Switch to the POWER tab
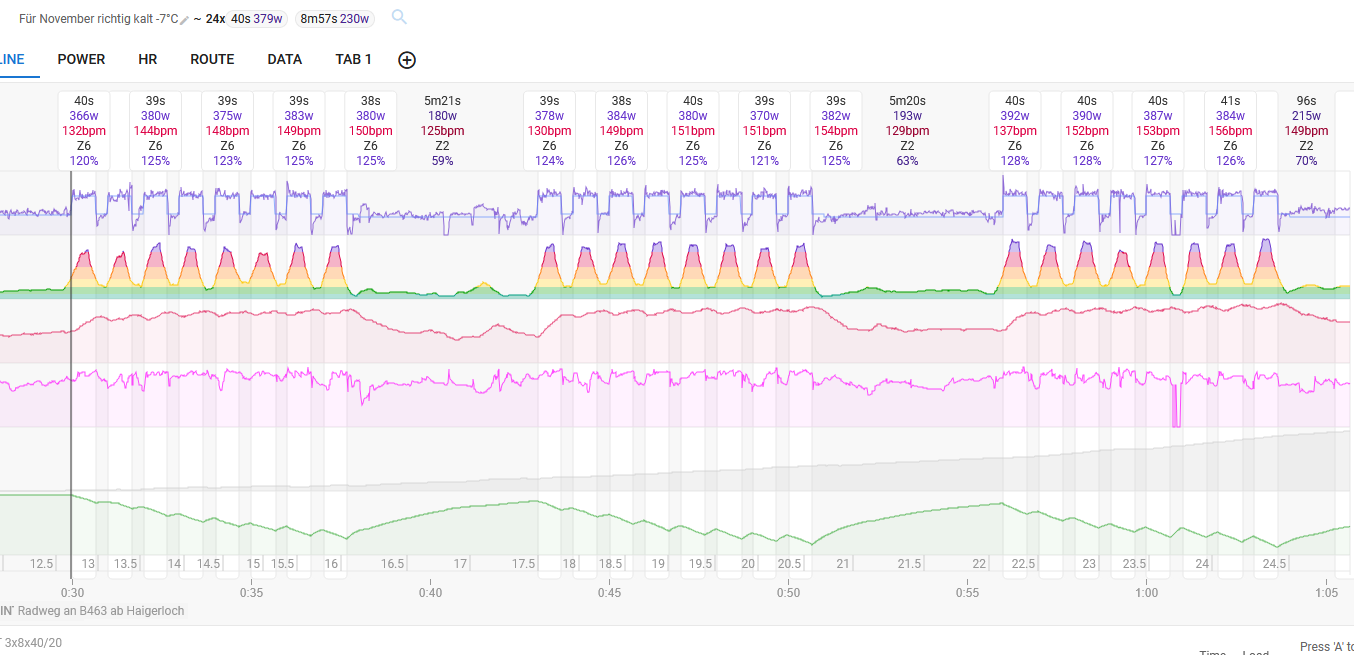The image size is (1354, 655). pyautogui.click(x=81, y=60)
